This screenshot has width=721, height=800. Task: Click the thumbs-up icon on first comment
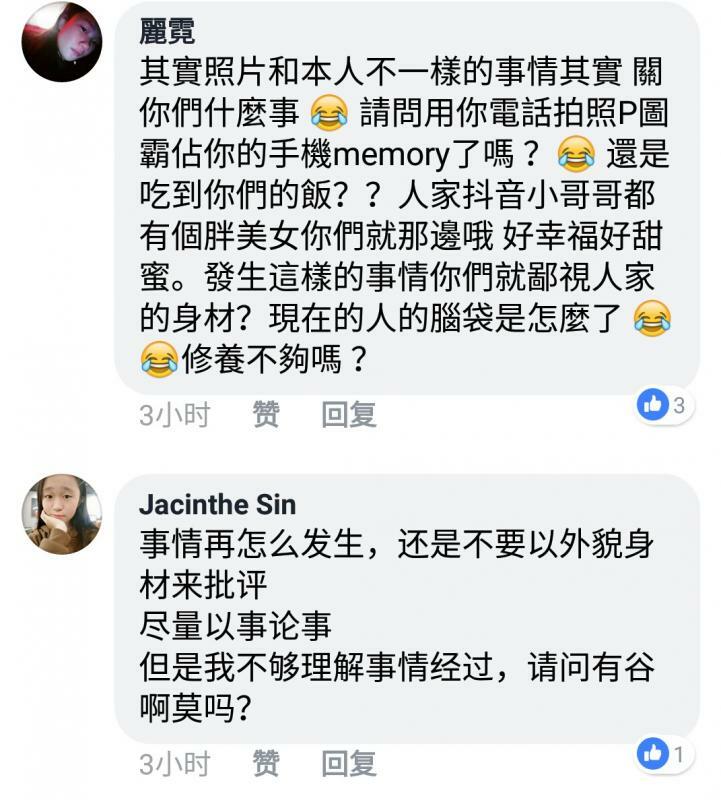[653, 405]
